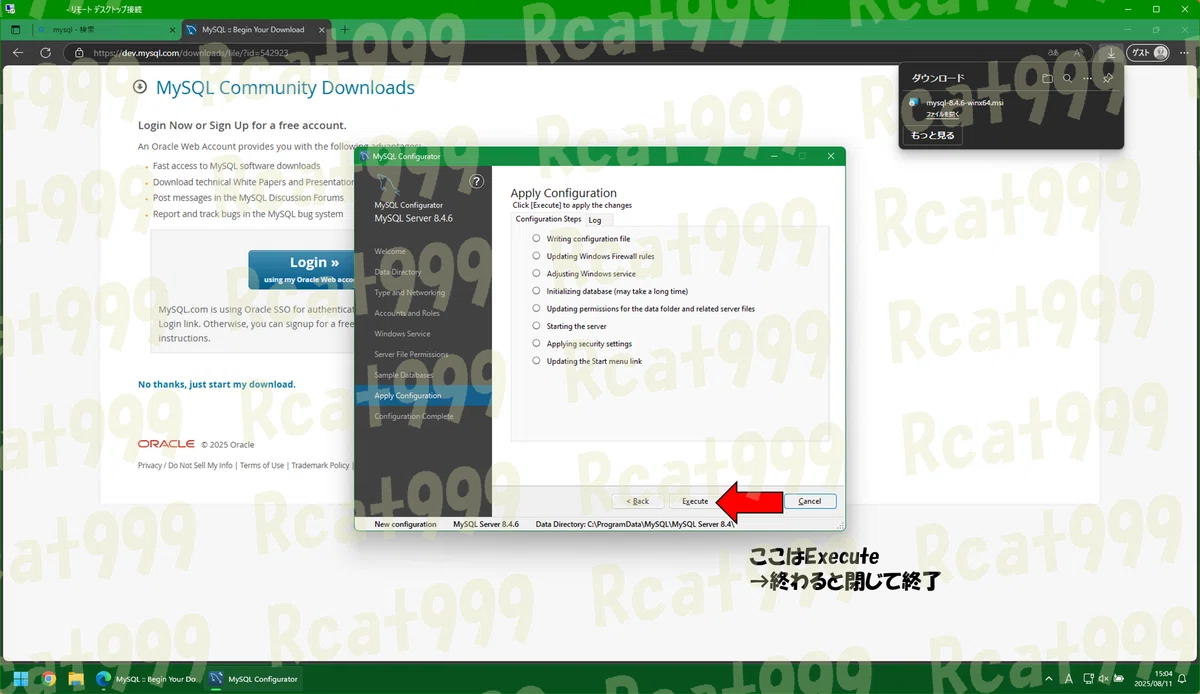
Task: Open the Privacy / Do Not Sell My Info footer link
Action: point(185,466)
